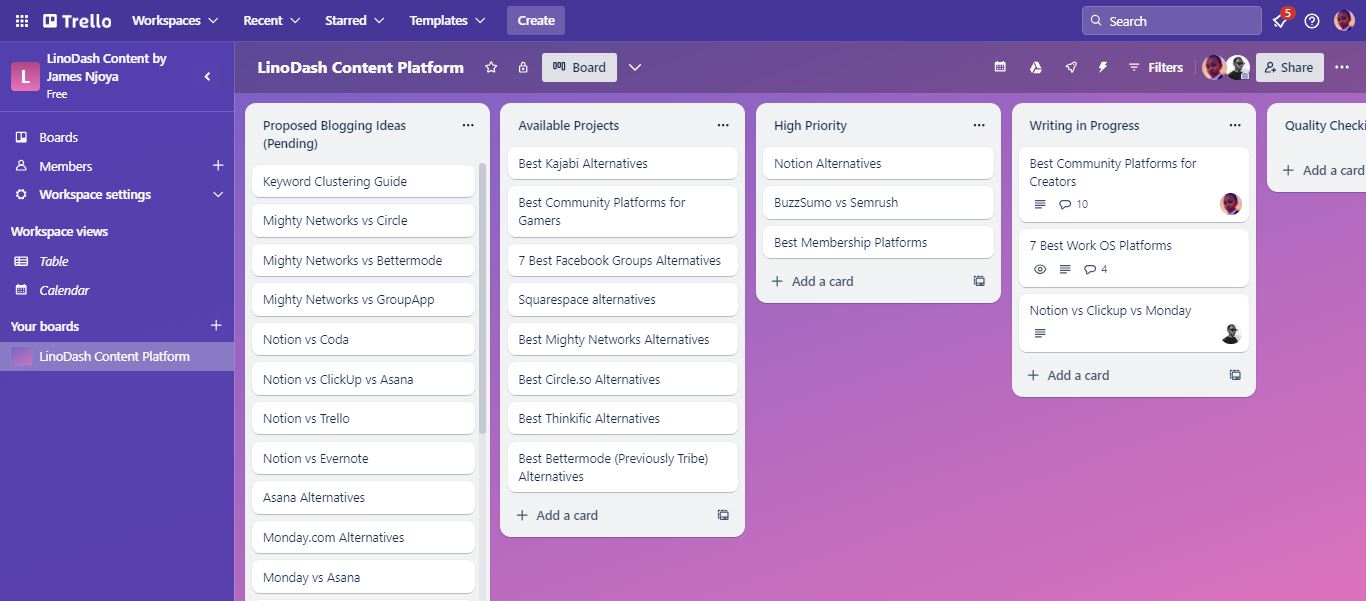Click the Search input field
1366x601 pixels.
(1171, 21)
